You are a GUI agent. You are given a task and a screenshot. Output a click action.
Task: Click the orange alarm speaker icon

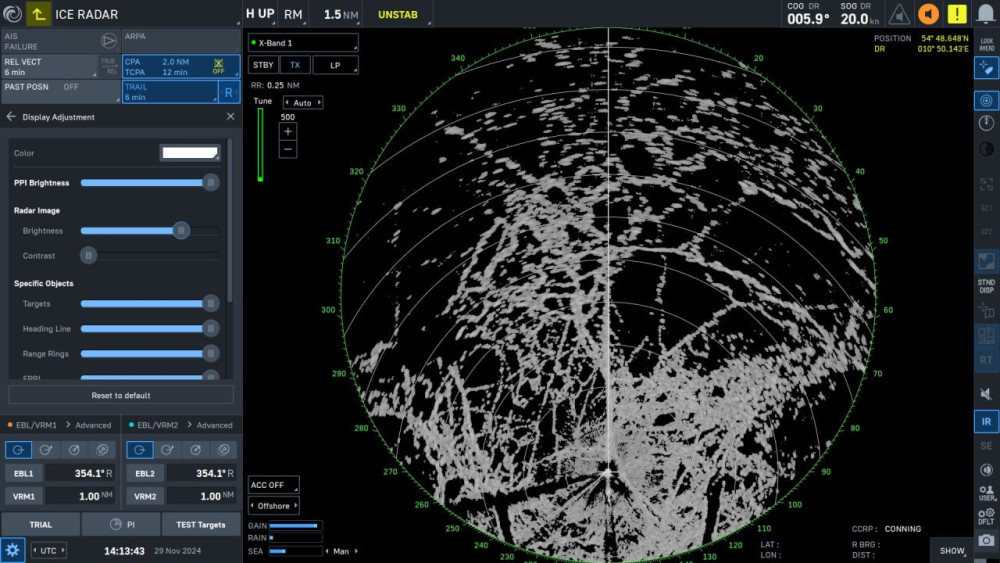(x=929, y=14)
